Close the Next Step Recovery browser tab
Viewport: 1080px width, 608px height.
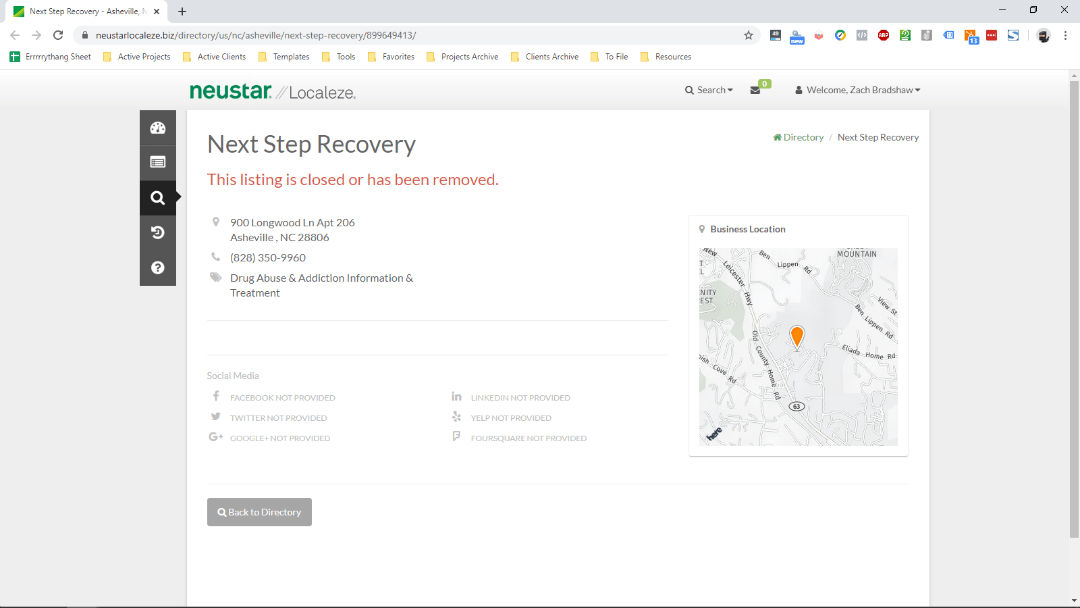(x=156, y=12)
